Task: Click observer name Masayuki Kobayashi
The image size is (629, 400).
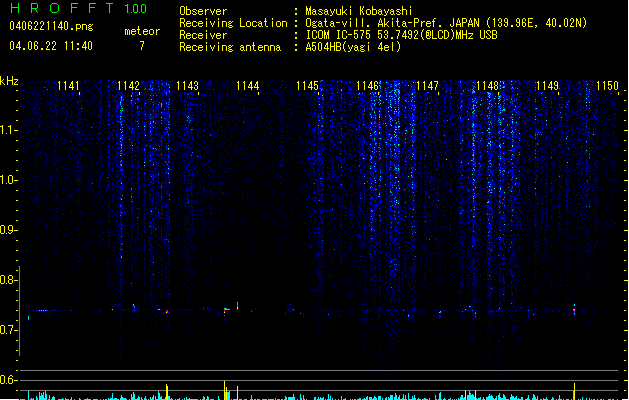Action: pos(359,11)
